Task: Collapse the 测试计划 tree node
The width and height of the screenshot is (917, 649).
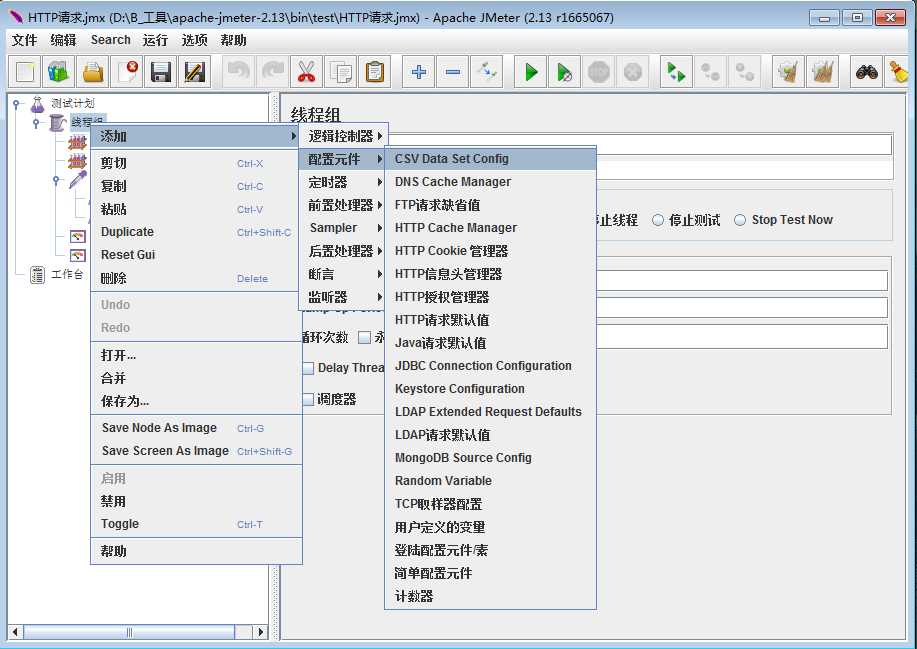Action: (17, 103)
